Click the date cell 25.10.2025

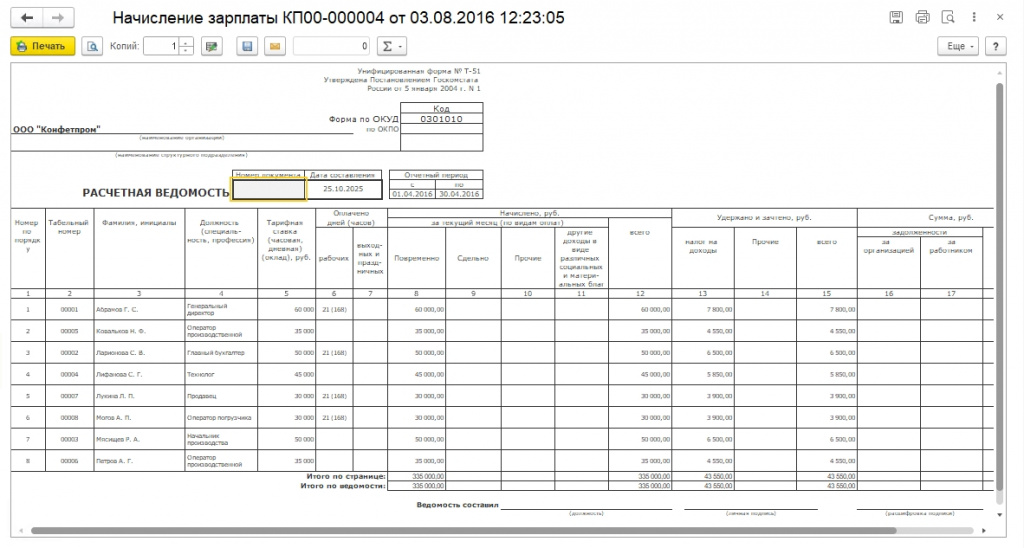click(344, 189)
